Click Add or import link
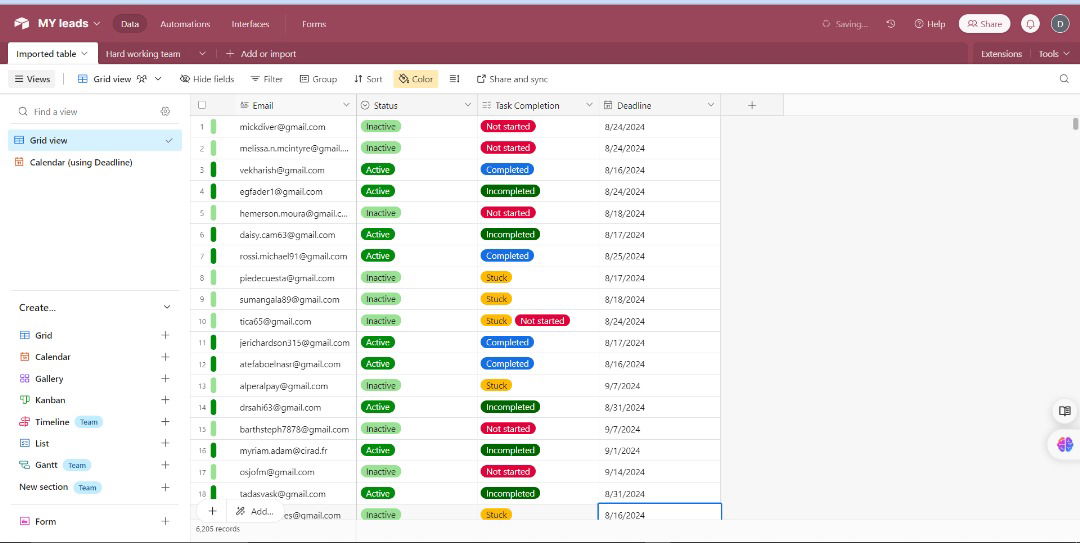Image resolution: width=1080 pixels, height=543 pixels. pos(261,54)
